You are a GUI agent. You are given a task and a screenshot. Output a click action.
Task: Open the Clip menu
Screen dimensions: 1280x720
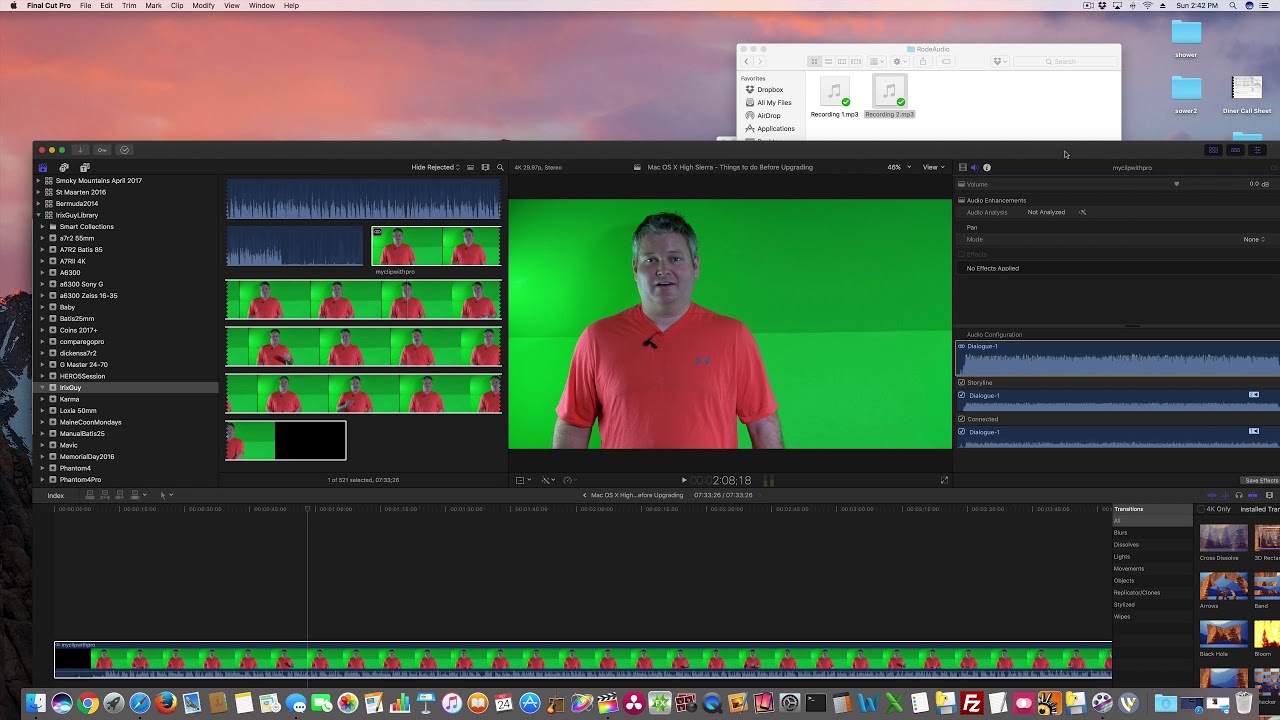[x=177, y=6]
